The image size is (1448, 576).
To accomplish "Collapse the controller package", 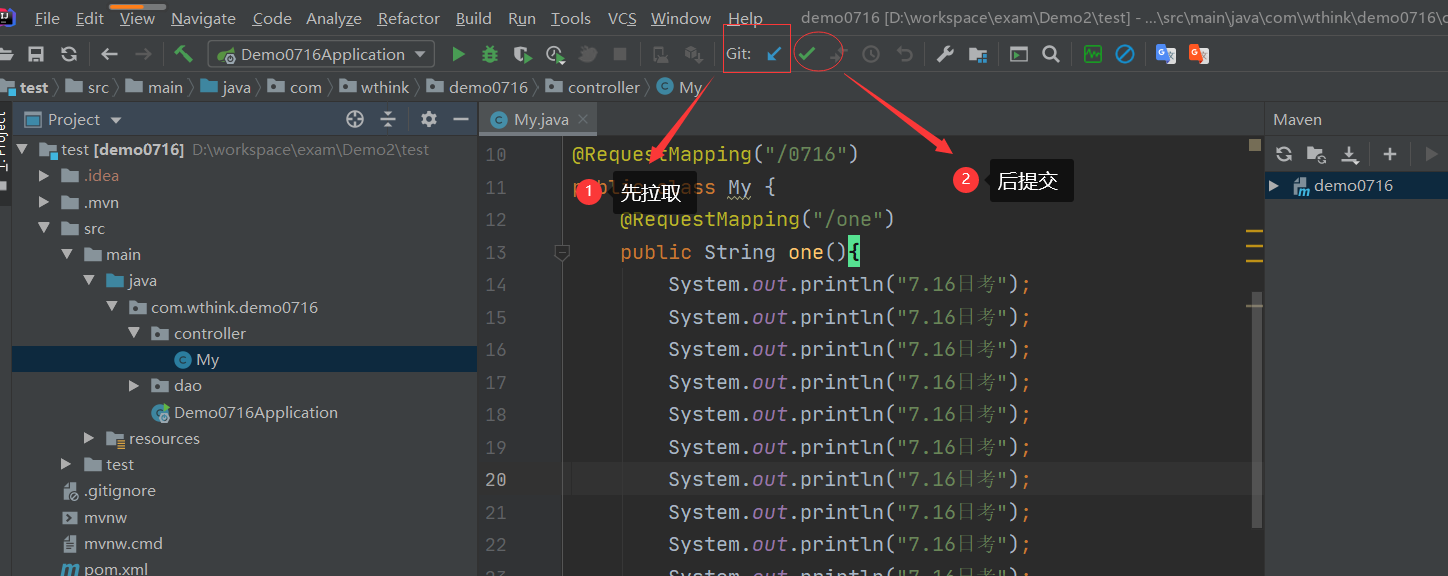I will (x=134, y=333).
